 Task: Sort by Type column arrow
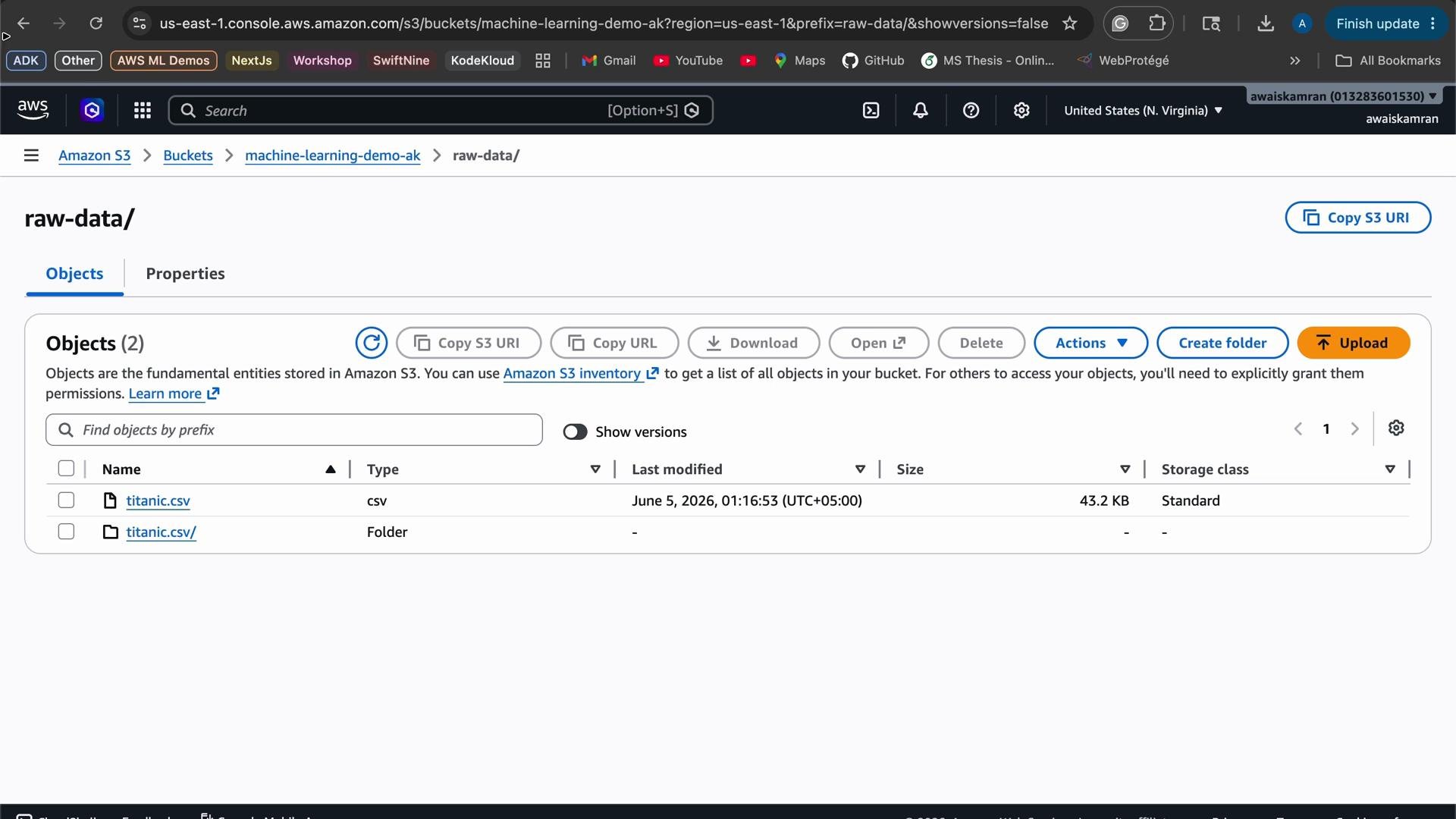pos(595,469)
